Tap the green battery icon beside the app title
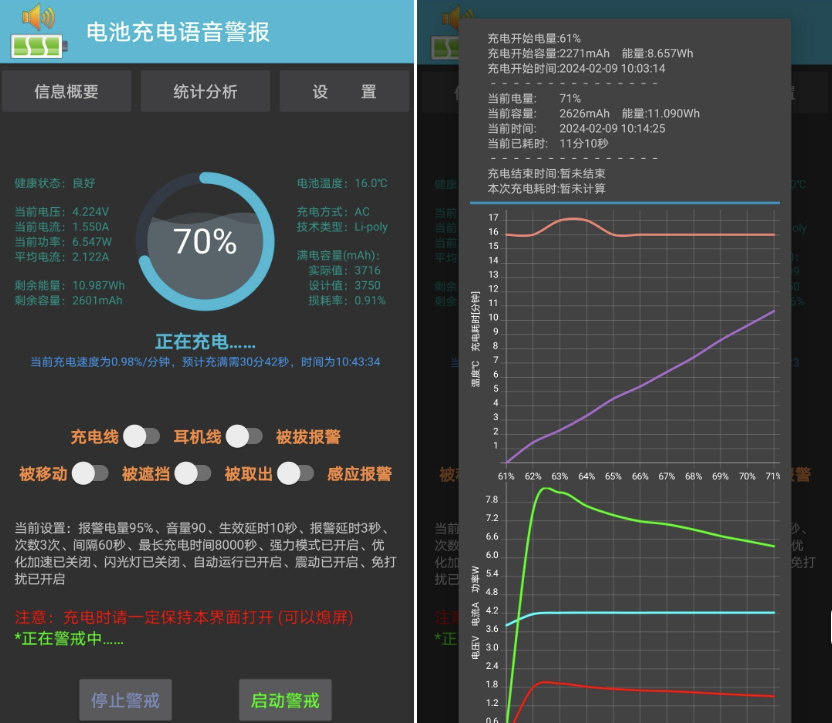832x723 pixels. (x=40, y=46)
